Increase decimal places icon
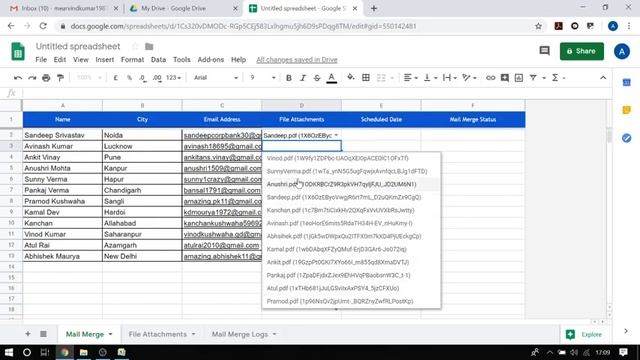Image resolution: width=640 pixels, height=360 pixels. (157, 78)
